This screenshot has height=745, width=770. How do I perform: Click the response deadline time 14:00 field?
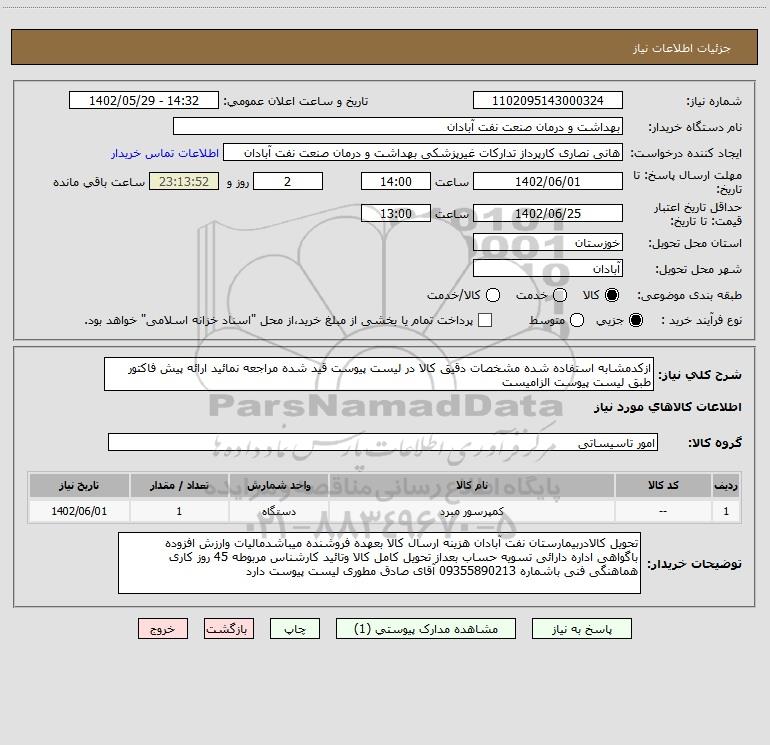pos(396,182)
